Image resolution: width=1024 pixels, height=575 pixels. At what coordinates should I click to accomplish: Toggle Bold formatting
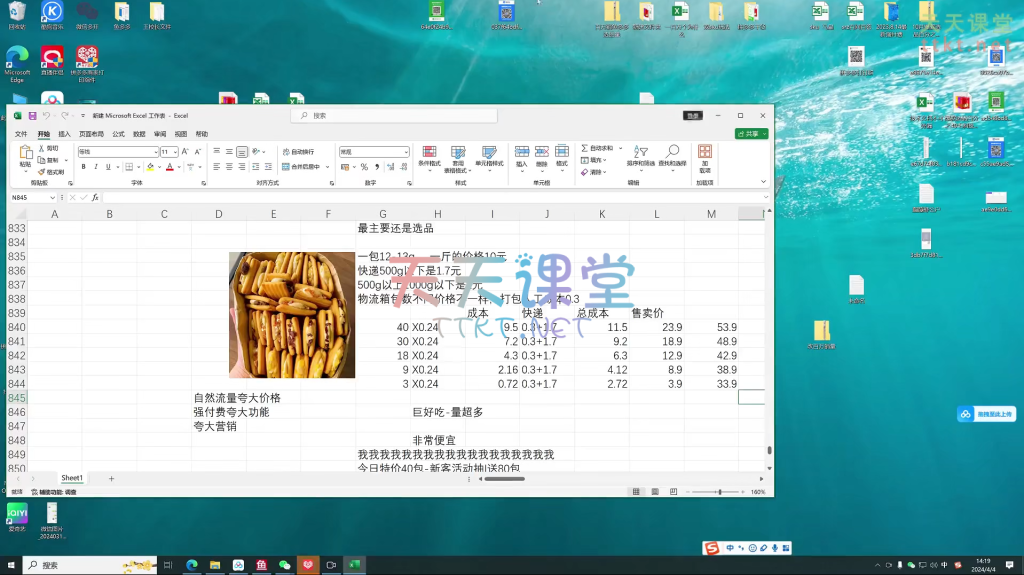coord(83,167)
